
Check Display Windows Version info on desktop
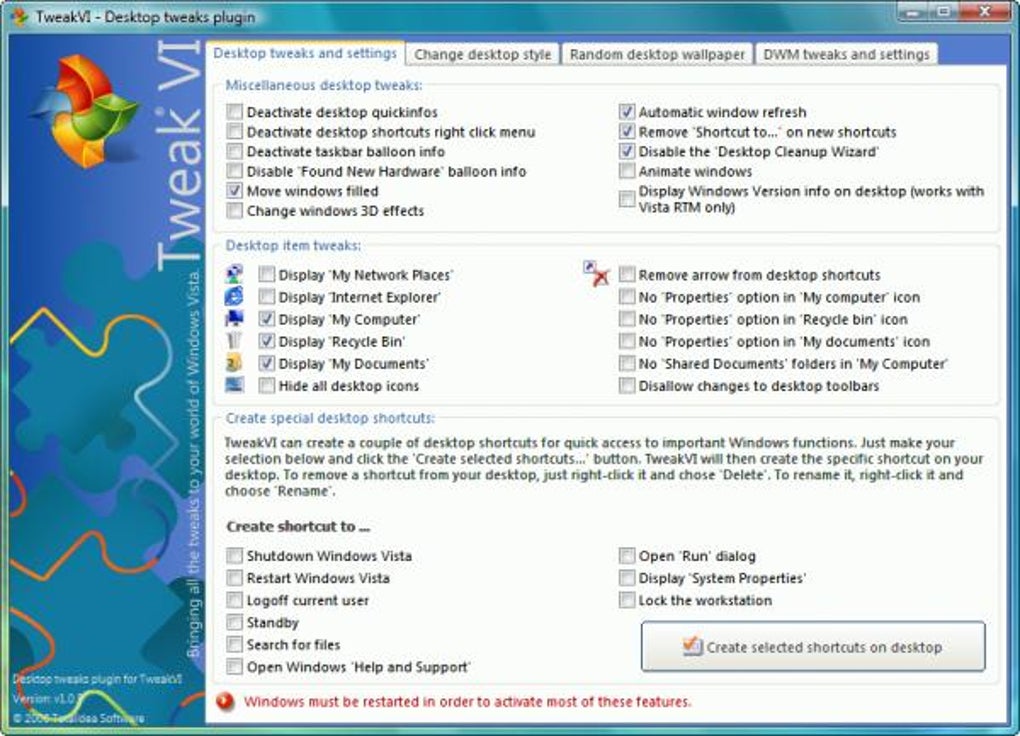click(626, 198)
